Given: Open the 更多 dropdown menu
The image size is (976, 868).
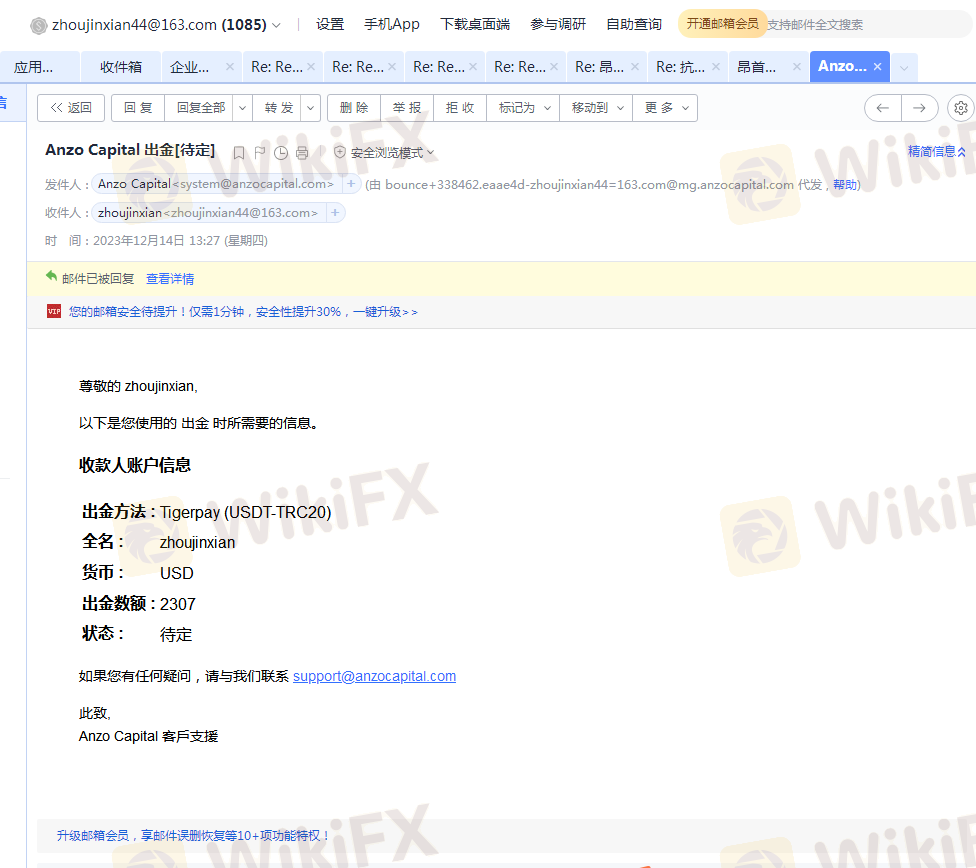Looking at the screenshot, I should pyautogui.click(x=665, y=108).
